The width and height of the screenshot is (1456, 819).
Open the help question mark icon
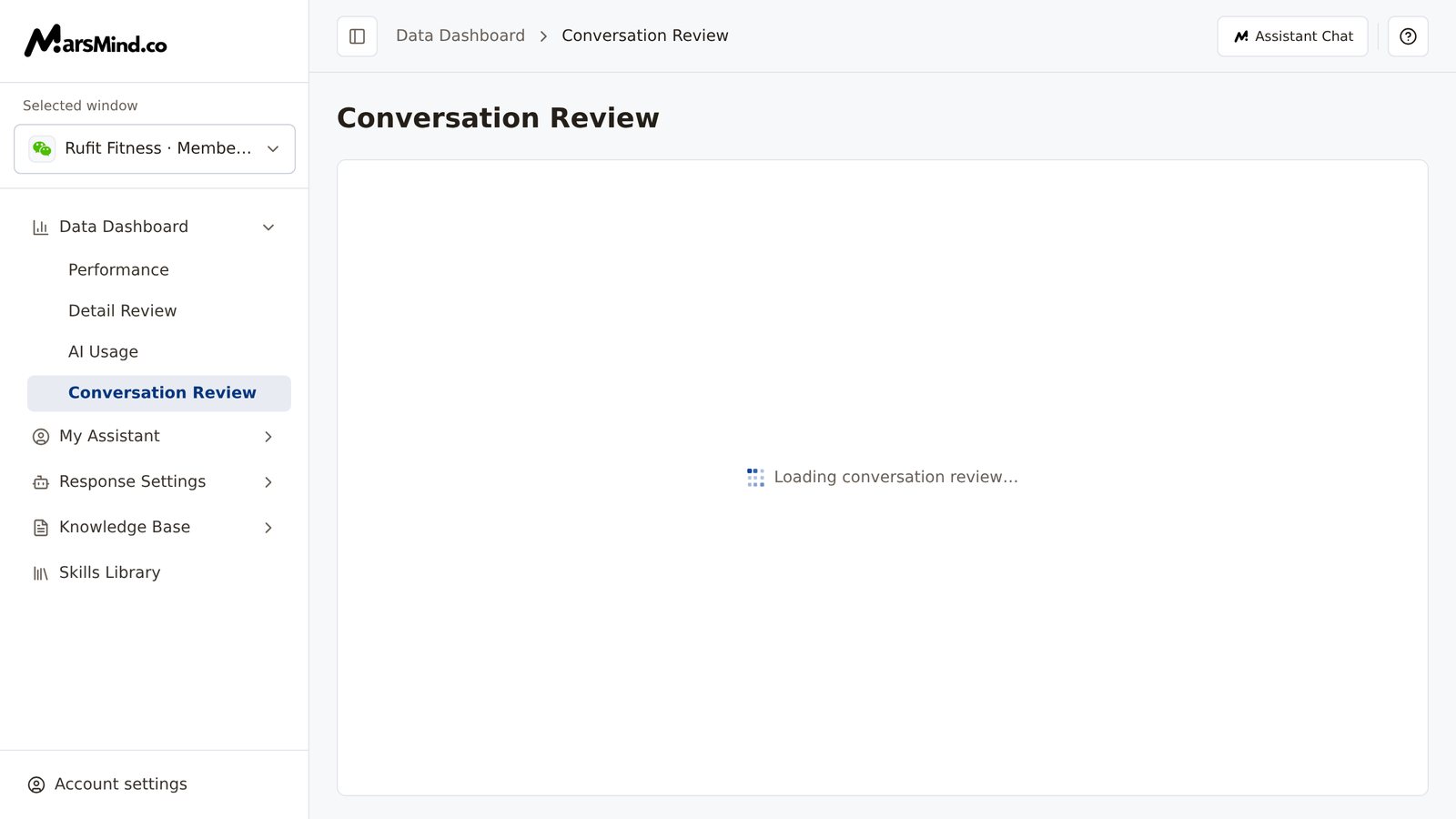1408,36
